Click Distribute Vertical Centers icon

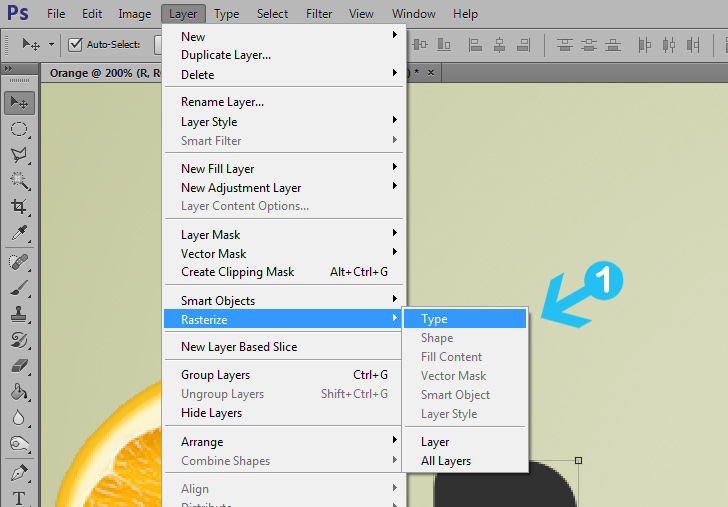click(589, 45)
